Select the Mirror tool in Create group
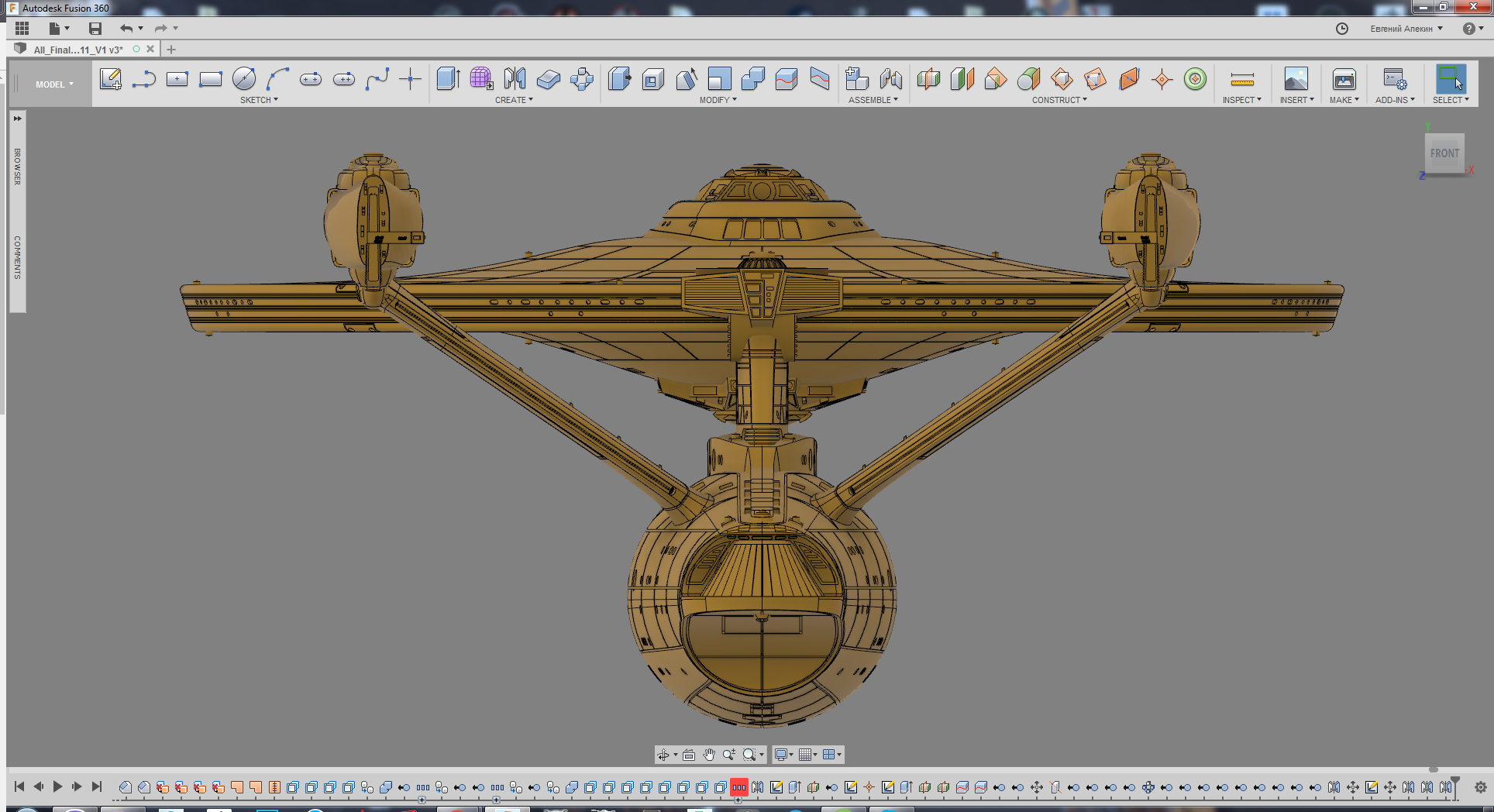Viewport: 1494px width, 812px height. click(x=515, y=78)
